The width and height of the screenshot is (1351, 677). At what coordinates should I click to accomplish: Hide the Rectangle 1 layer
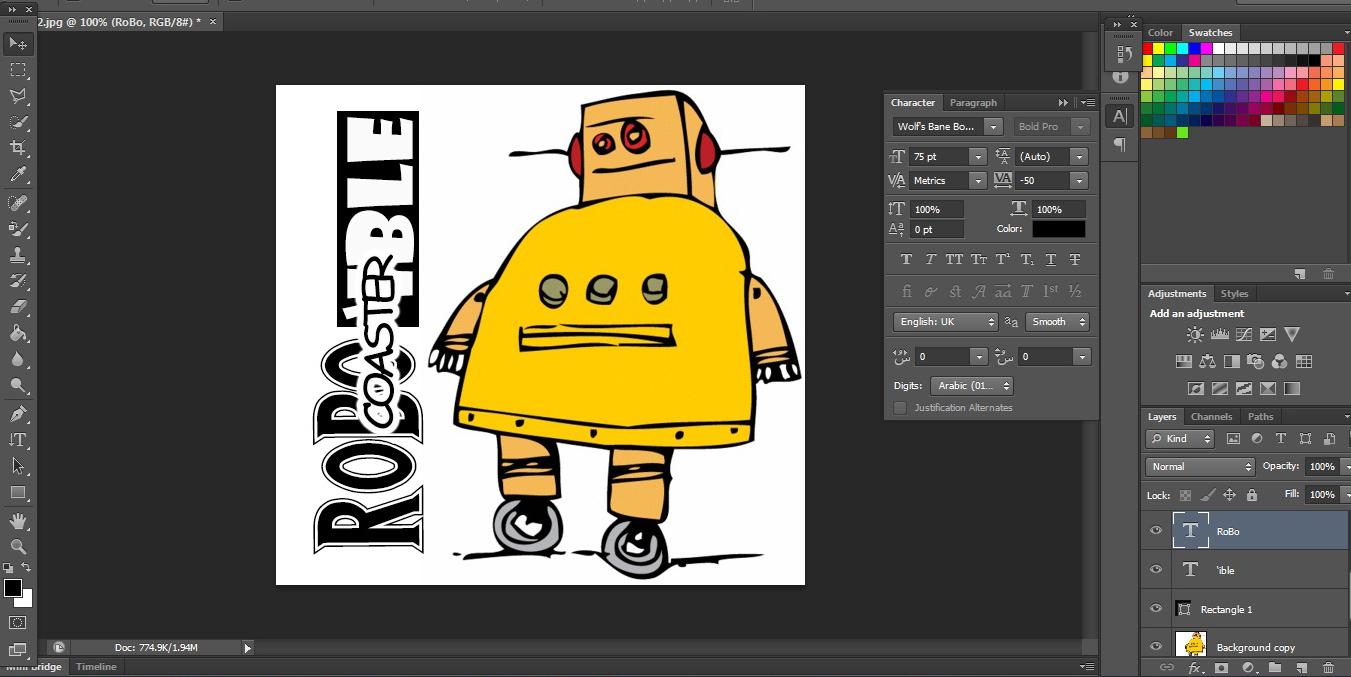(x=1155, y=608)
